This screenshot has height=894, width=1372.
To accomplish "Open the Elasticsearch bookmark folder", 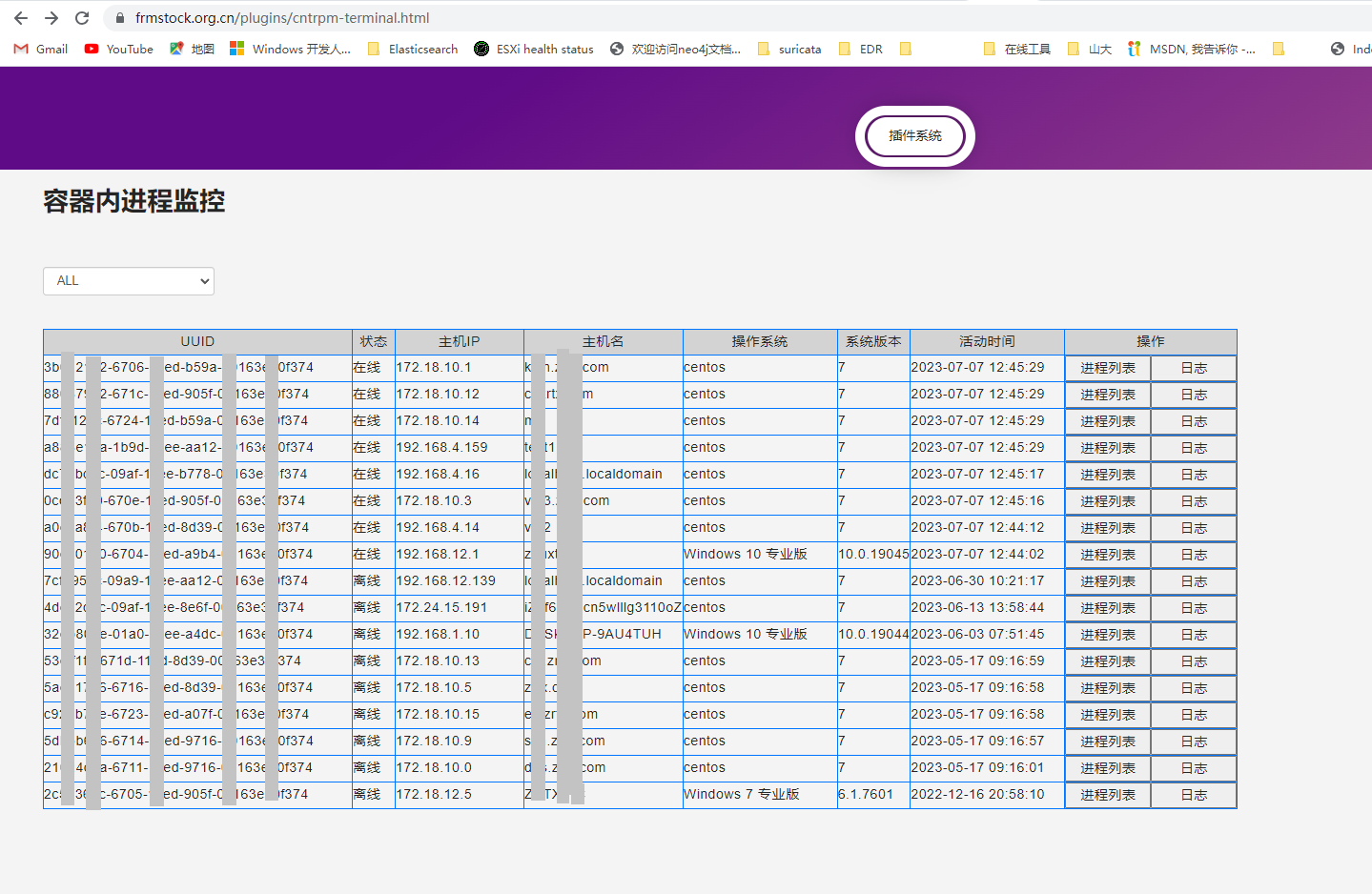I will tap(412, 49).
